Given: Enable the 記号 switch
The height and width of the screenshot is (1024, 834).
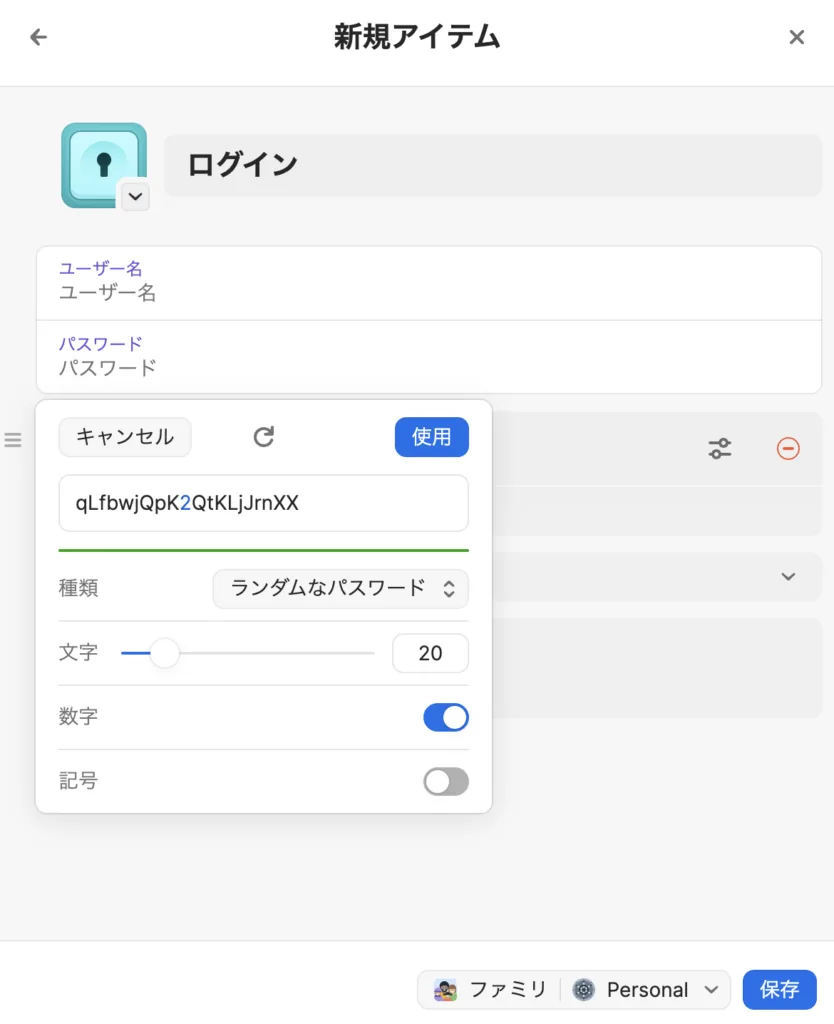Looking at the screenshot, I should click(x=446, y=781).
